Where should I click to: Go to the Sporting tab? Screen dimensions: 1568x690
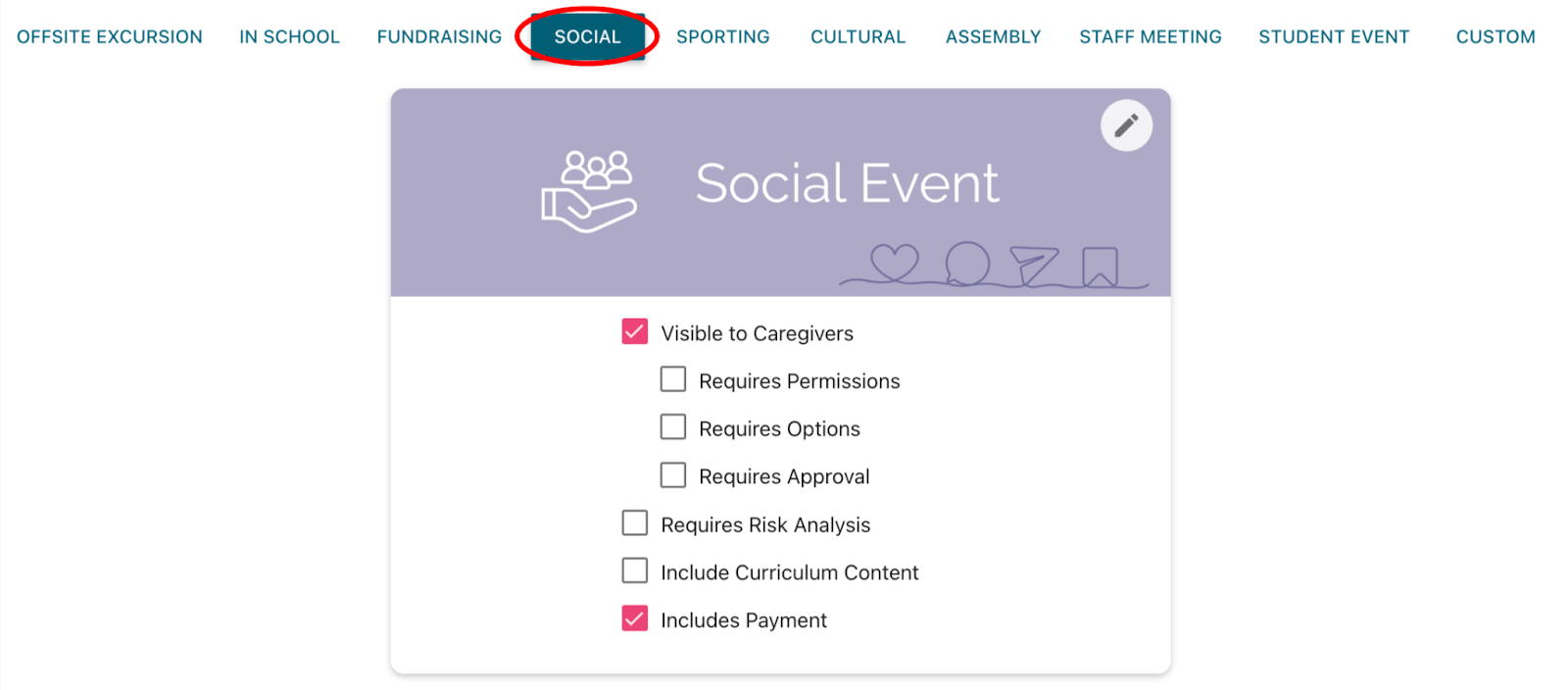coord(723,37)
